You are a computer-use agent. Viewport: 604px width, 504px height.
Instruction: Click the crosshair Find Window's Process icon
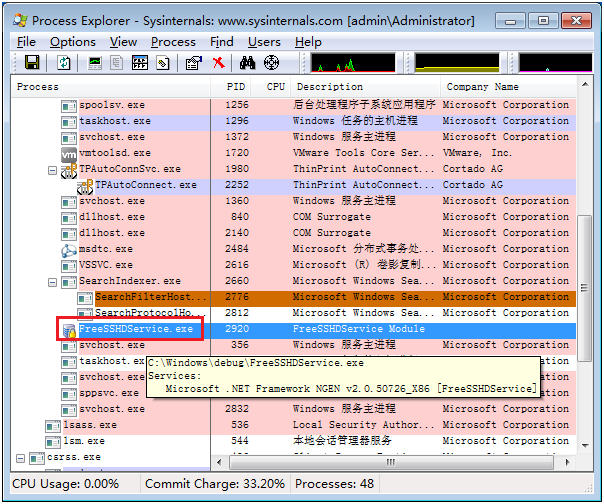(271, 62)
